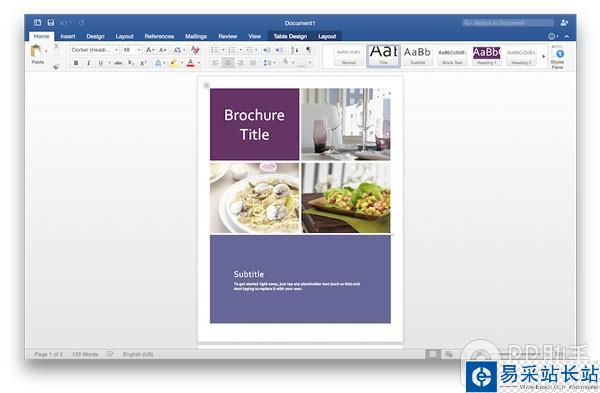600x393 pixels.
Task: Toggle underline formatting
Action: (101, 63)
